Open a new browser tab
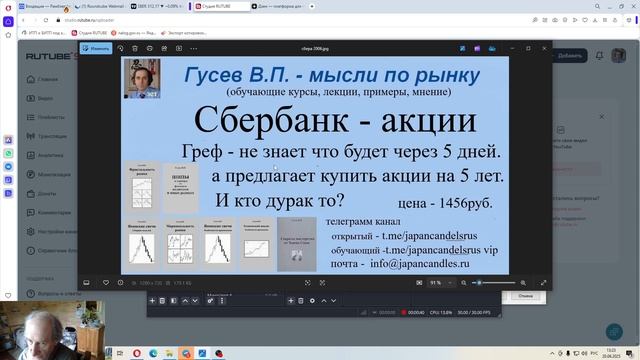 click(312, 6)
